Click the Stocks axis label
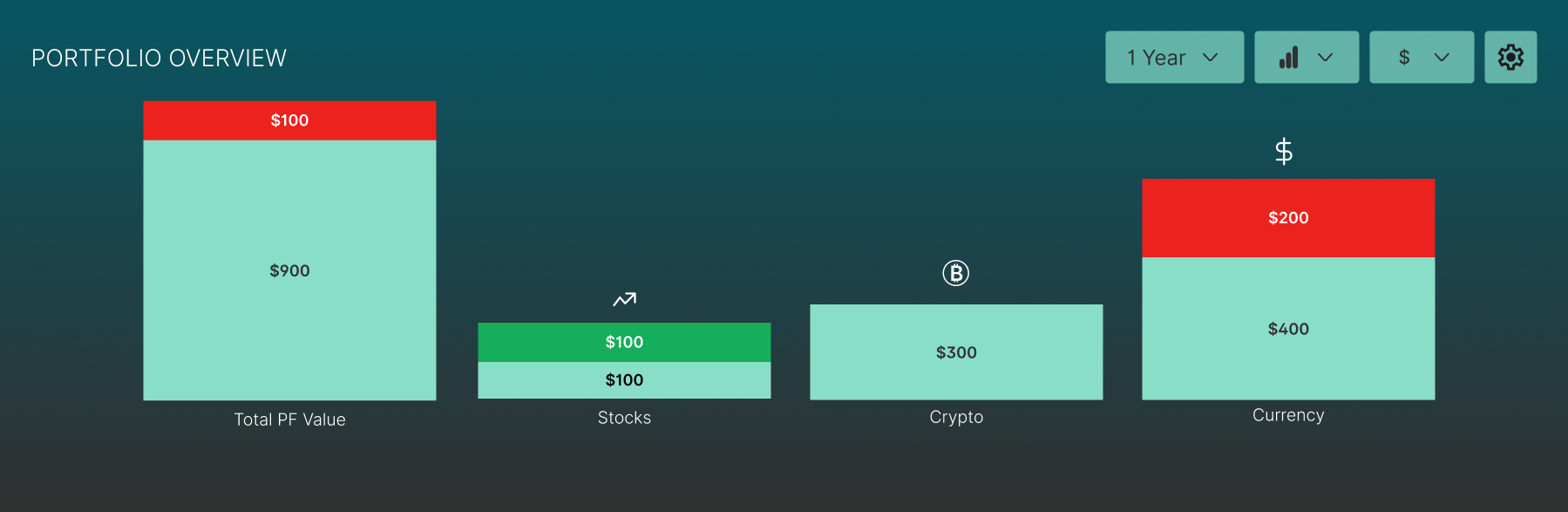Image resolution: width=1568 pixels, height=512 pixels. [x=624, y=418]
